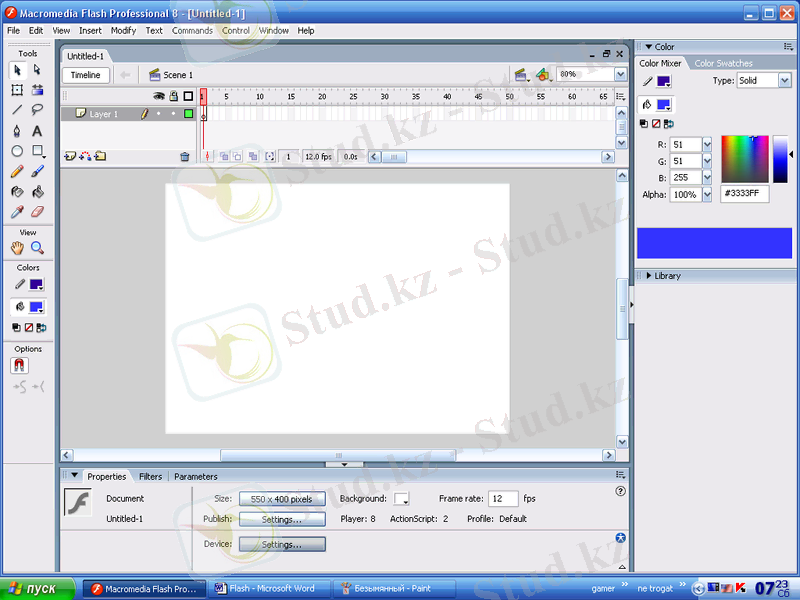Screen dimensions: 800x600
Task: Select the Oval tool
Action: (x=17, y=151)
